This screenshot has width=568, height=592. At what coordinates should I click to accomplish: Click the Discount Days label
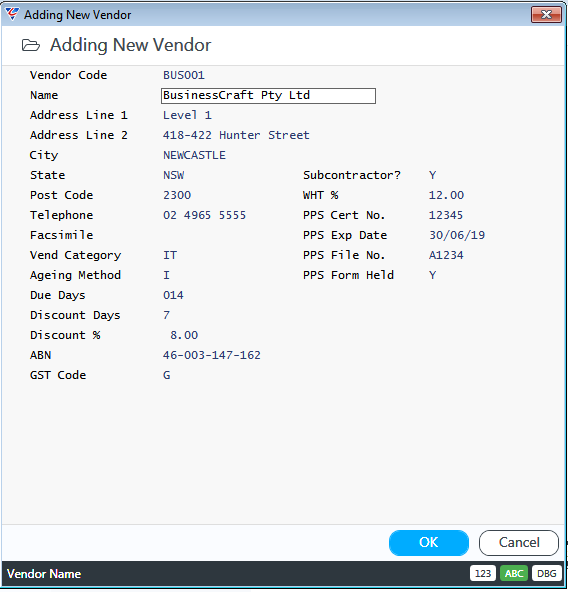tap(75, 315)
